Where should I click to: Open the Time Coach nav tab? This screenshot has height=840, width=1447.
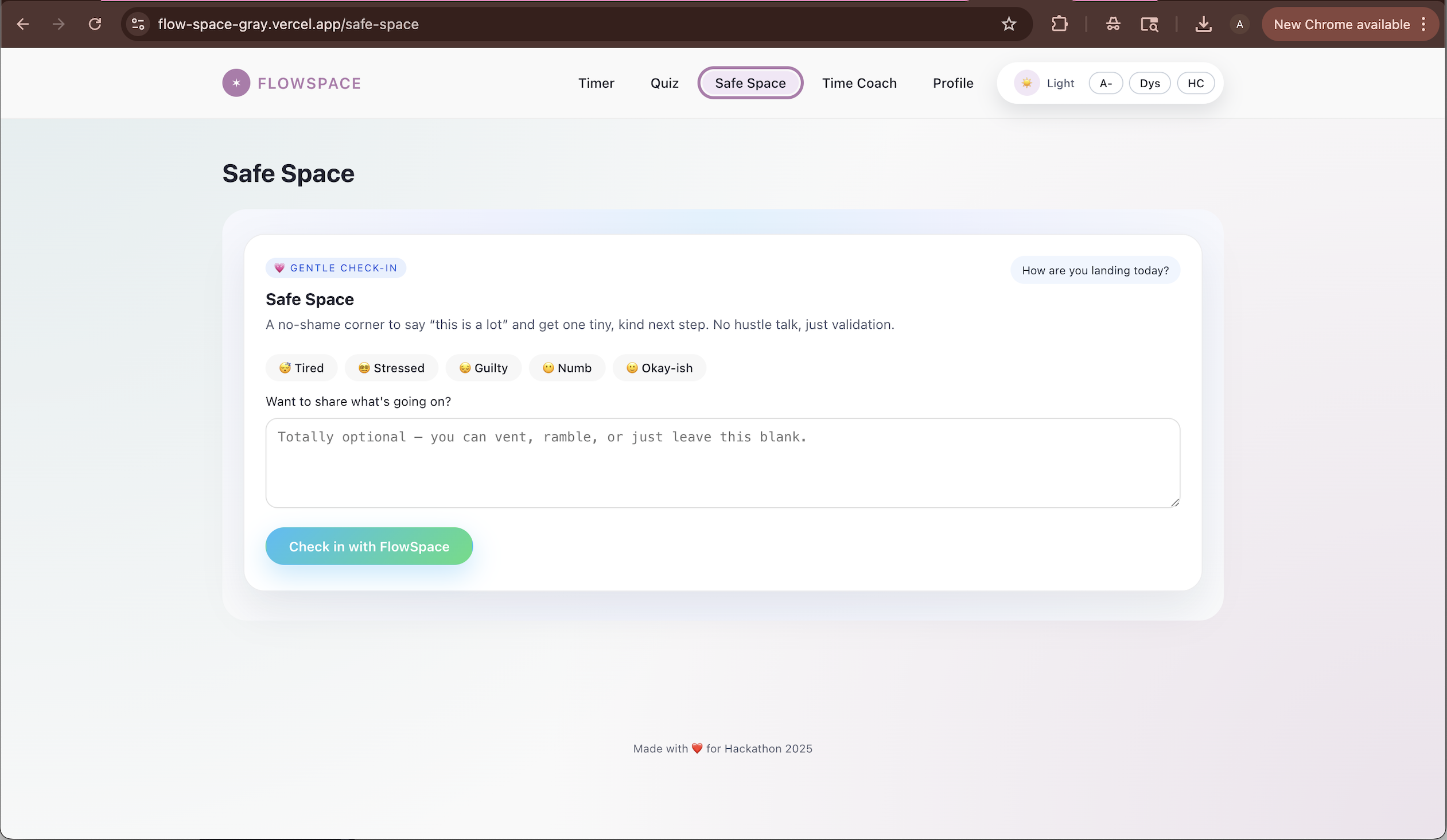point(859,83)
